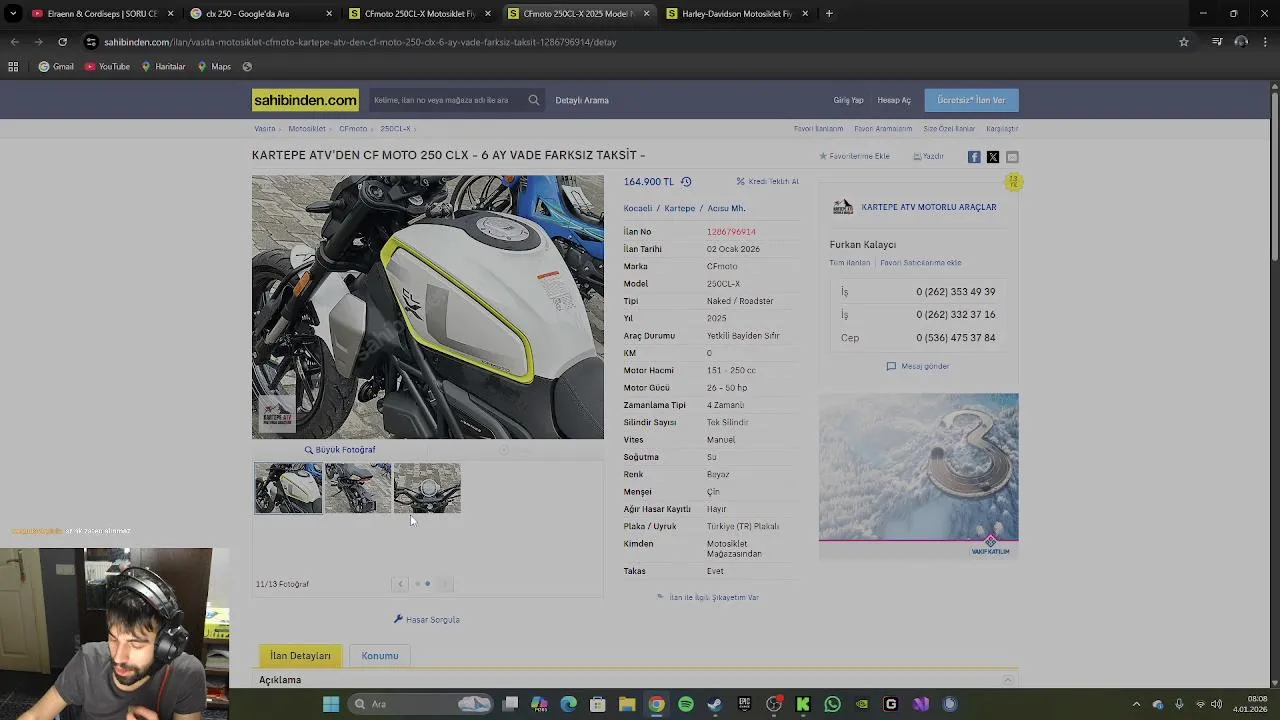Go to previous thumbnail page arrow

tap(400, 584)
